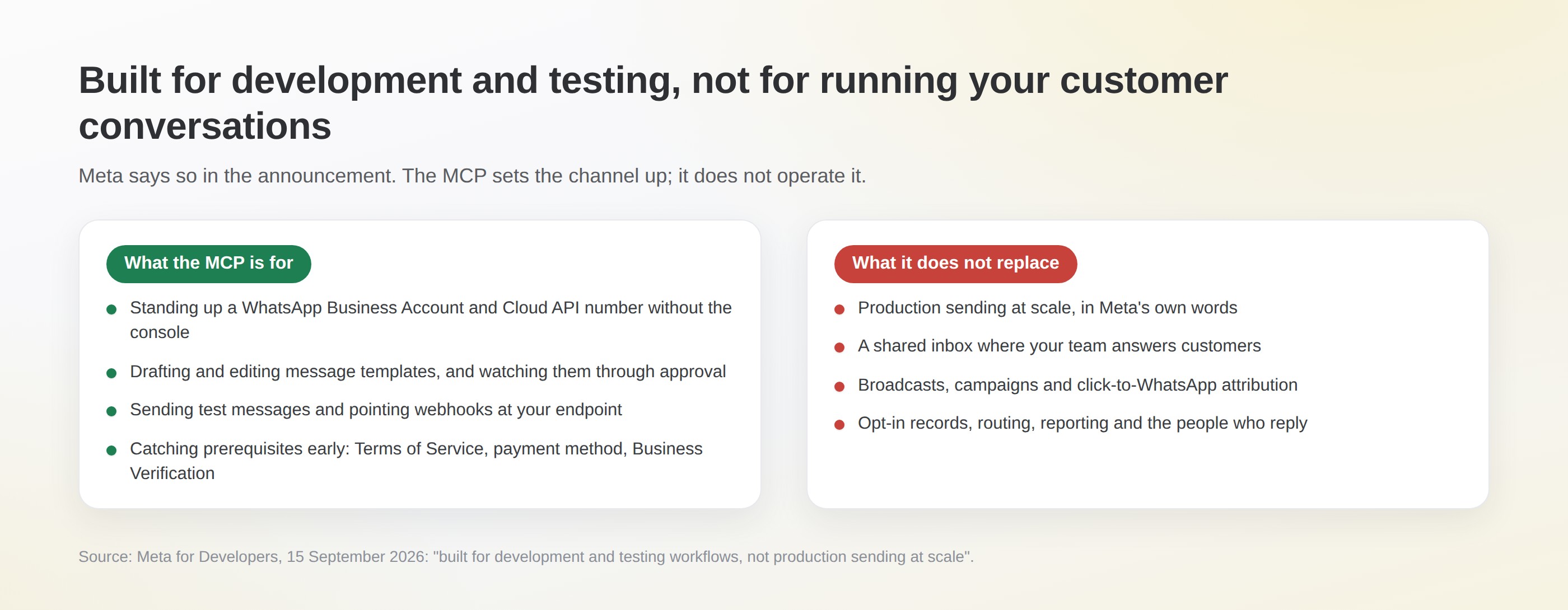Click green bullet dot beside "Standing up a WhatsApp"
Screen dimensions: 1568x610
tap(111, 309)
